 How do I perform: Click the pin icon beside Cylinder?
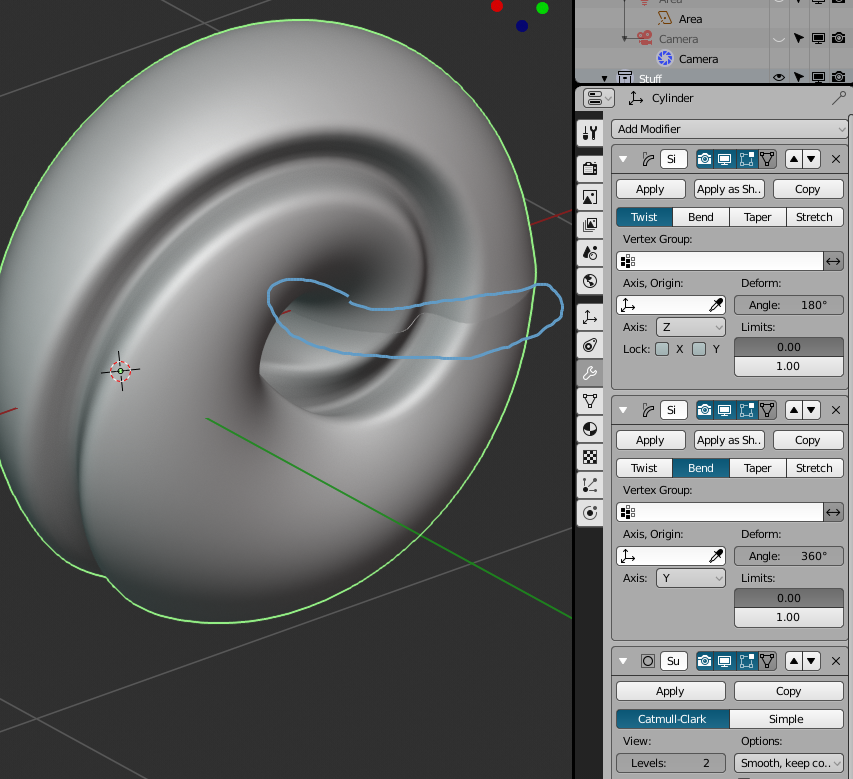(x=839, y=98)
